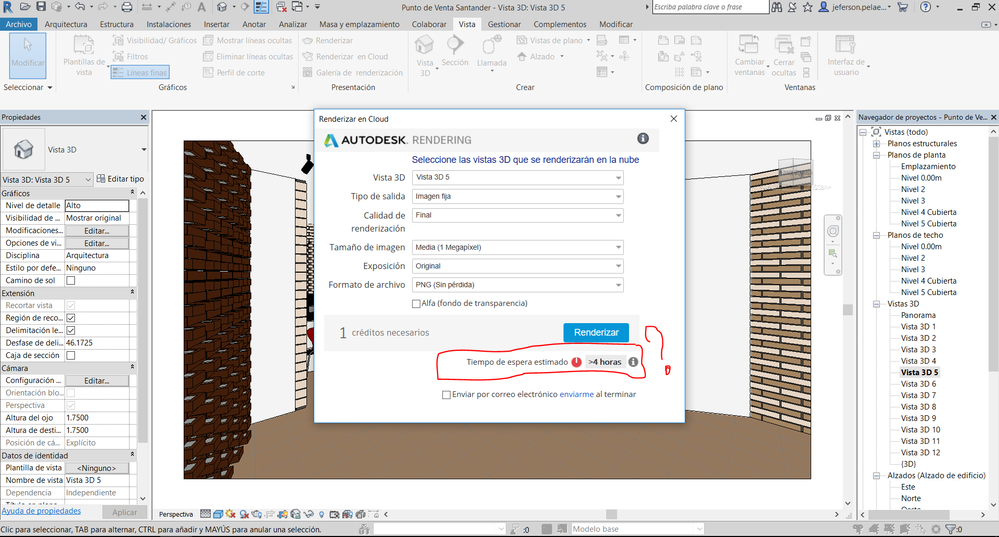Open the Colaborar ribbon tab
The image size is (999, 537).
click(x=429, y=24)
